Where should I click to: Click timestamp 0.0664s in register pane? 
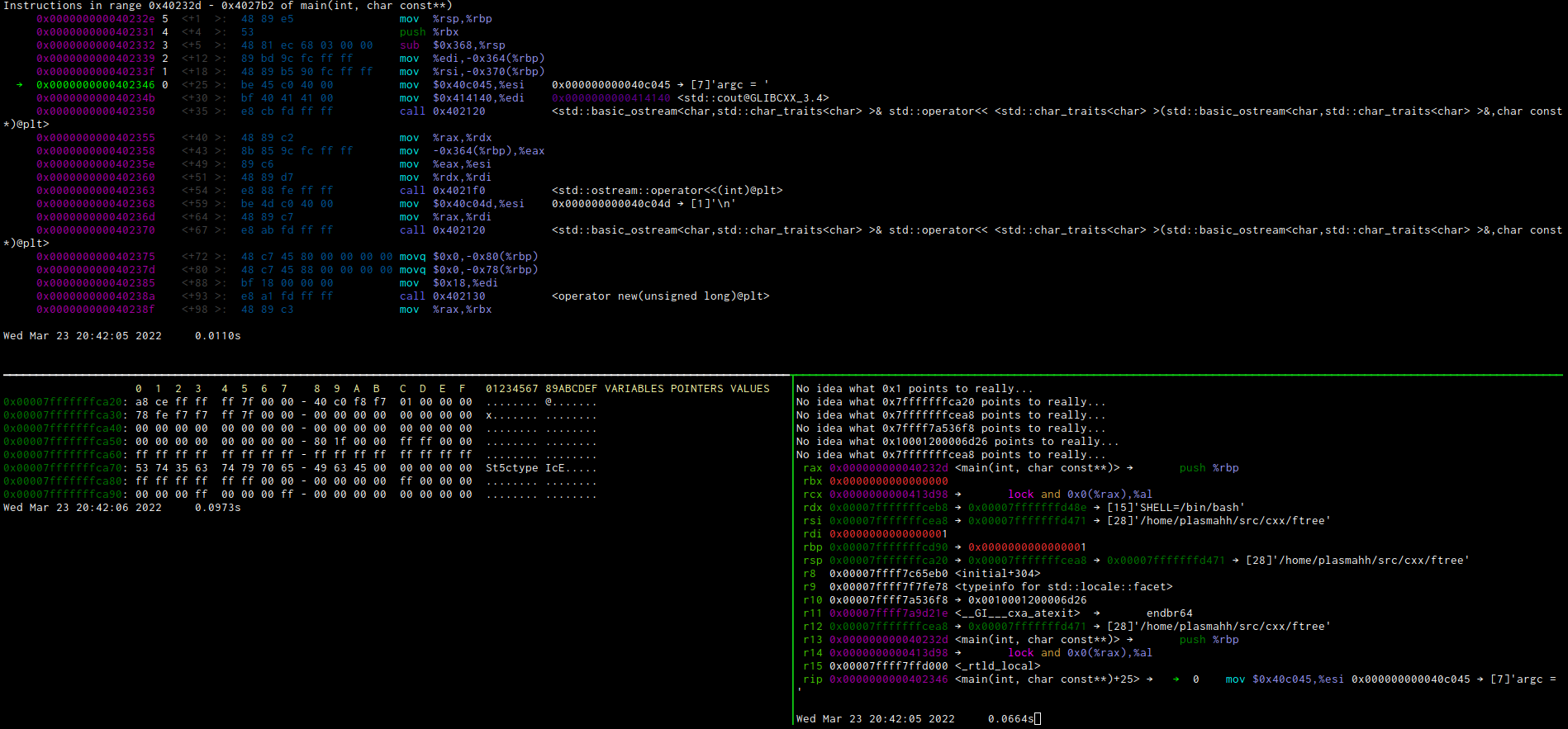point(1010,719)
